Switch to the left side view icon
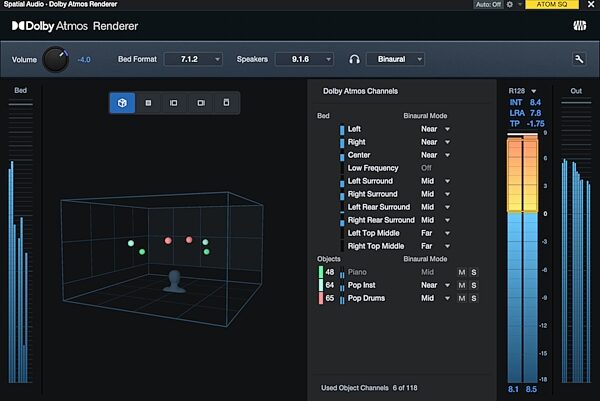The image size is (600, 401). [174, 103]
